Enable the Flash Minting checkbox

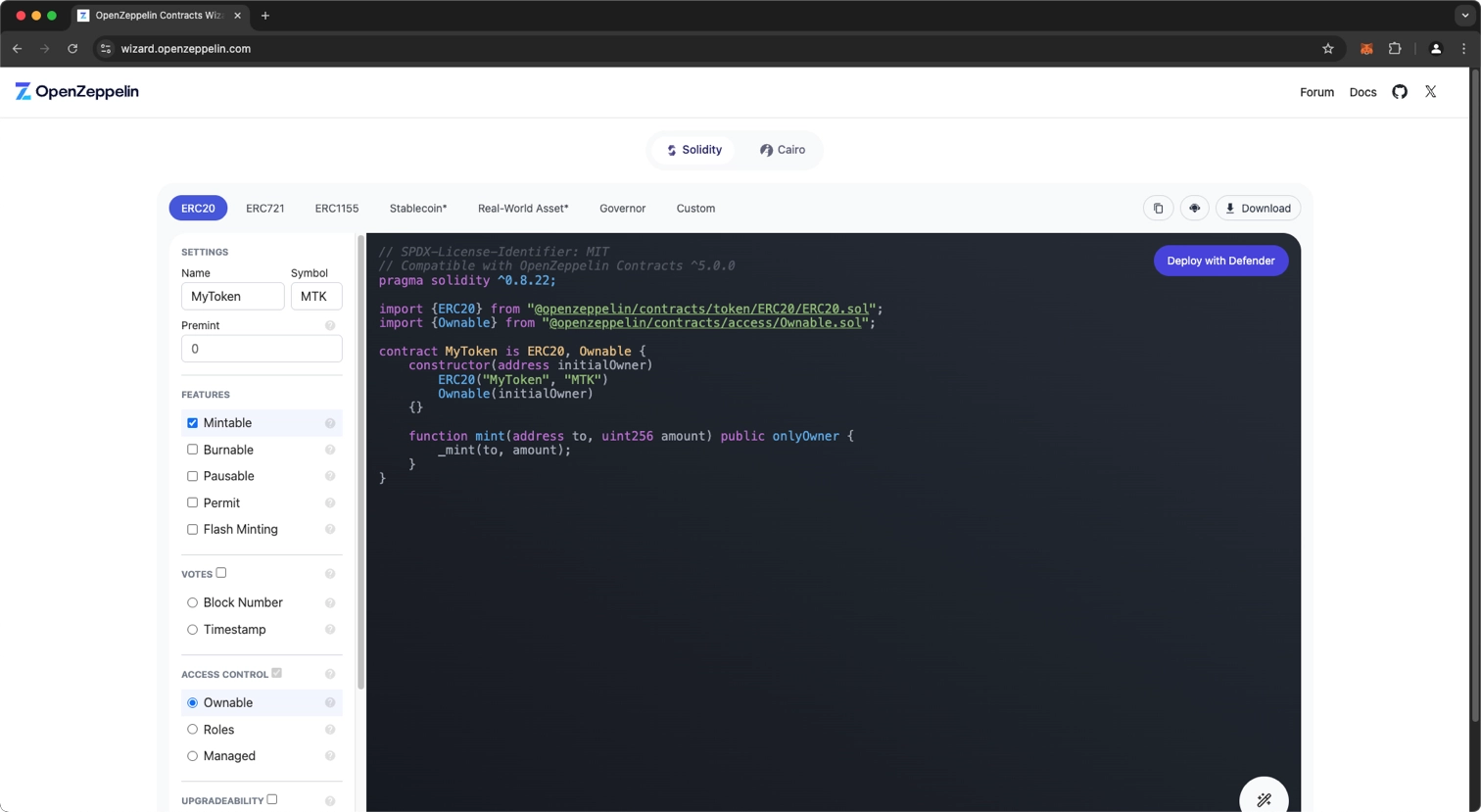(x=192, y=529)
